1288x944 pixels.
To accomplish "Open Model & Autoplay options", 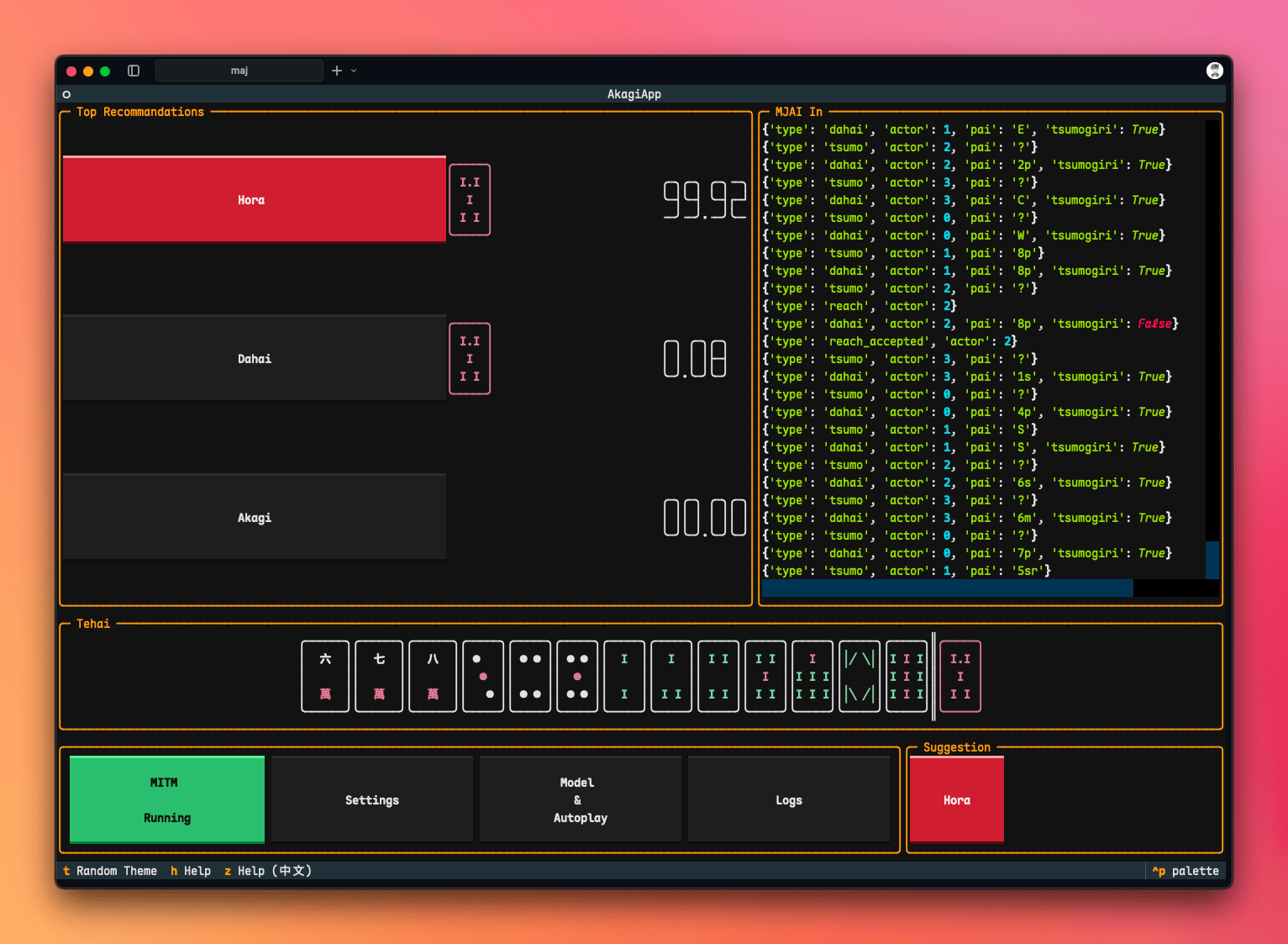I will click(581, 799).
